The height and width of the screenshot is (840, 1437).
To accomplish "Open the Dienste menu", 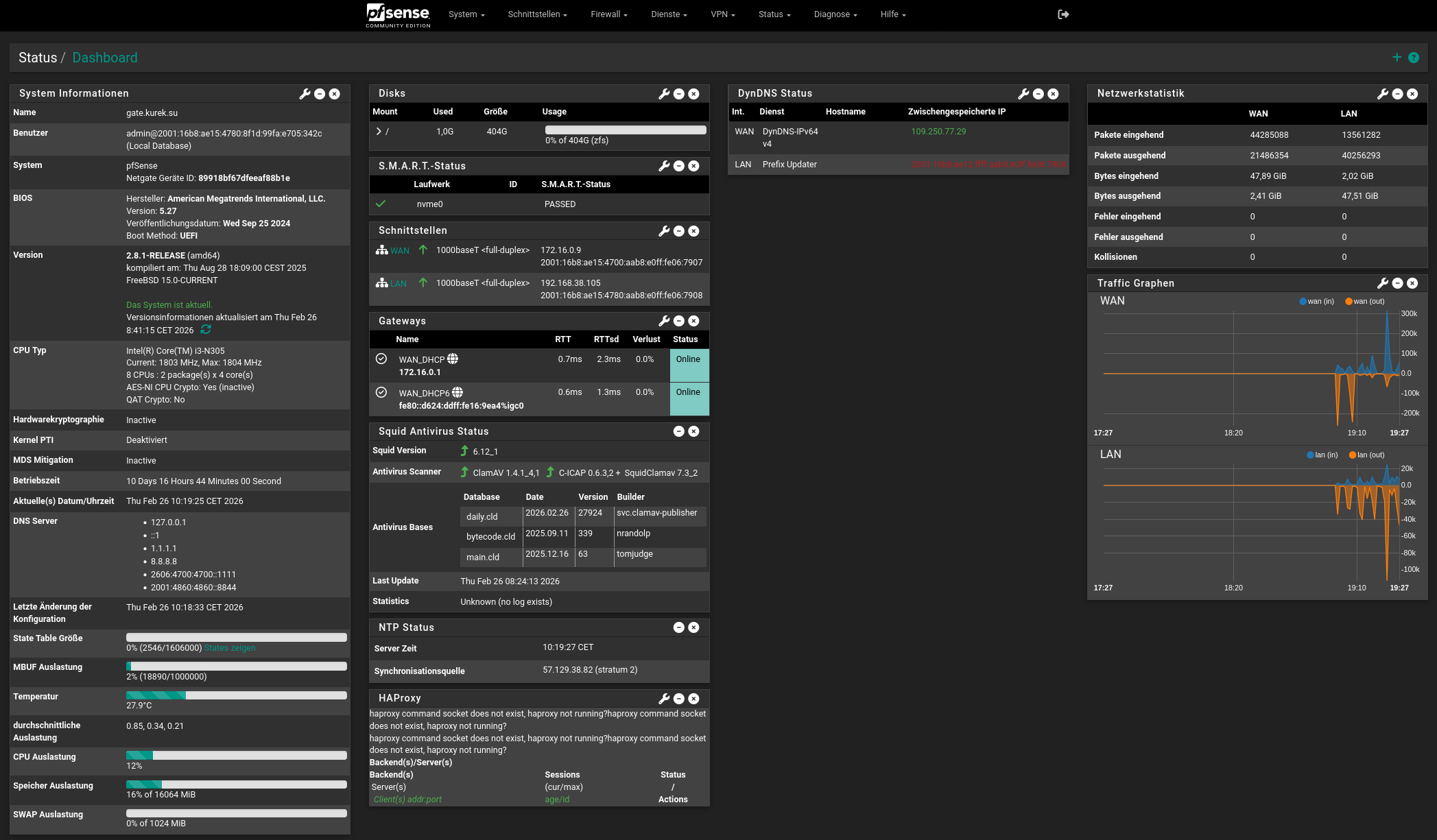I will [669, 14].
